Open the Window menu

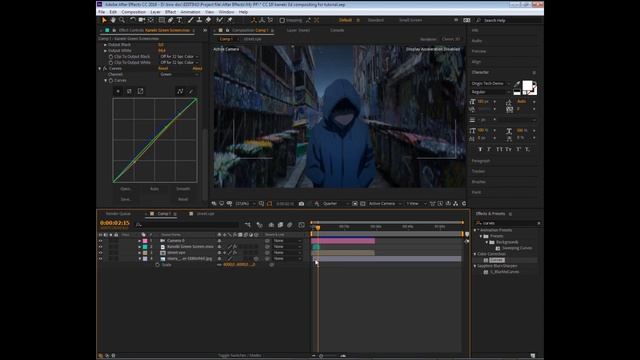tap(226, 12)
